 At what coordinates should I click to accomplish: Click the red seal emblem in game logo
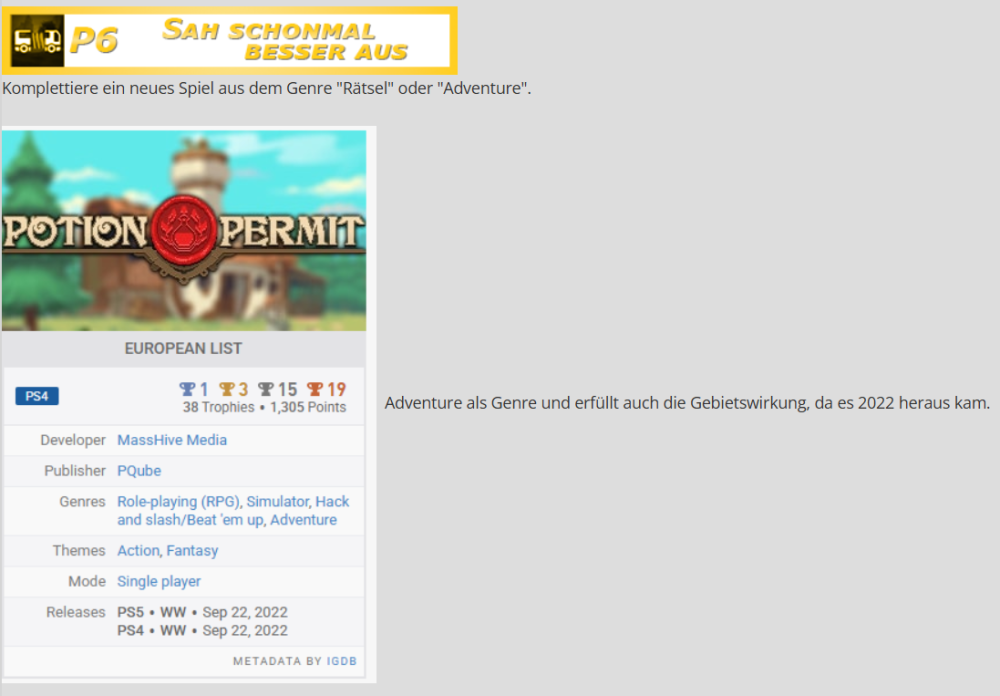[183, 230]
